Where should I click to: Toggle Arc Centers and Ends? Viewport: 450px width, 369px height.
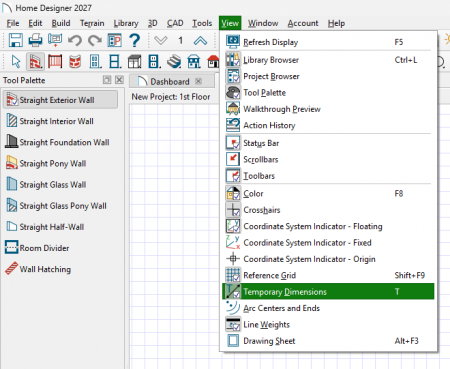click(x=328, y=308)
